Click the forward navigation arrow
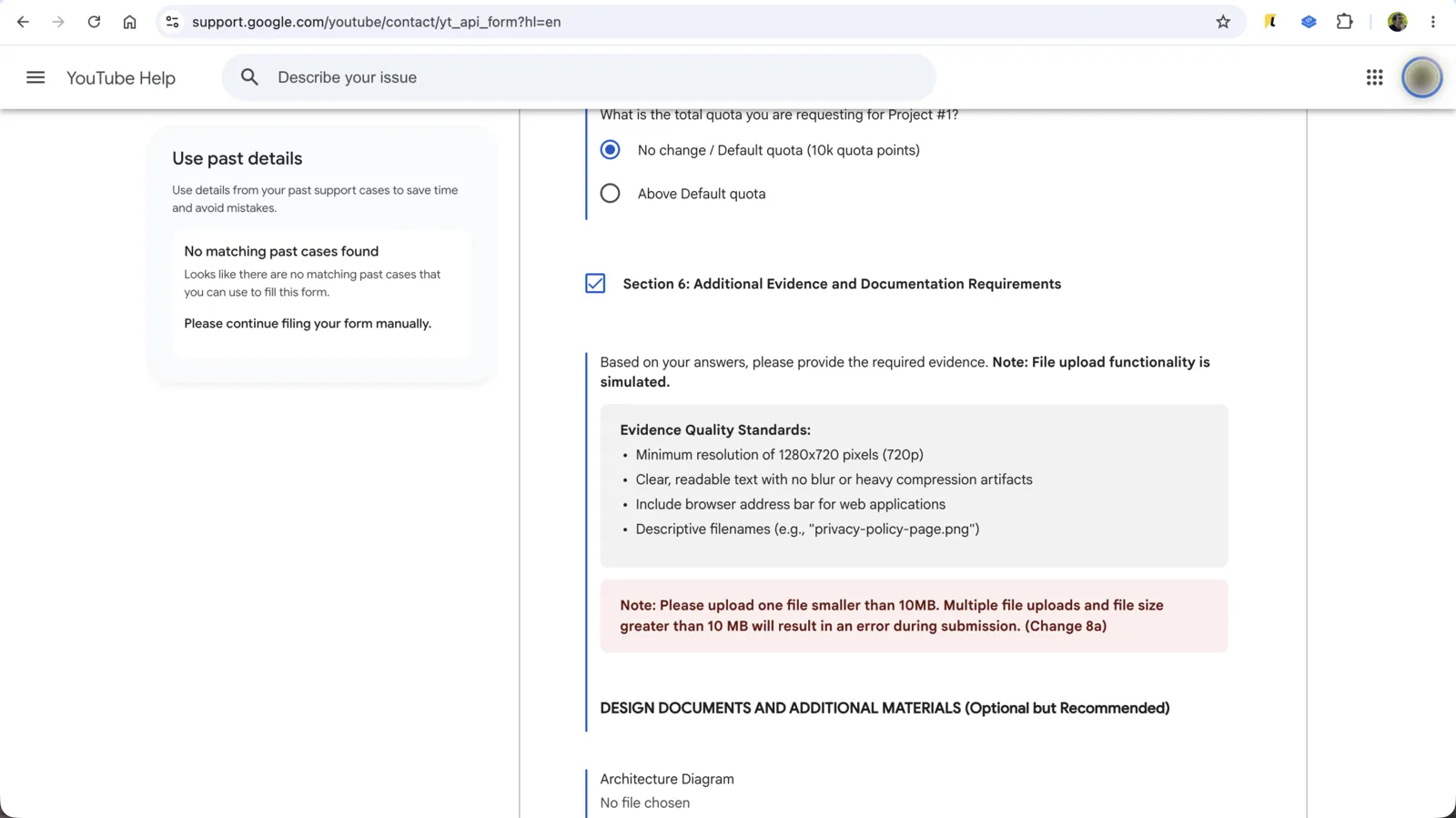The width and height of the screenshot is (1456, 818). point(58,22)
